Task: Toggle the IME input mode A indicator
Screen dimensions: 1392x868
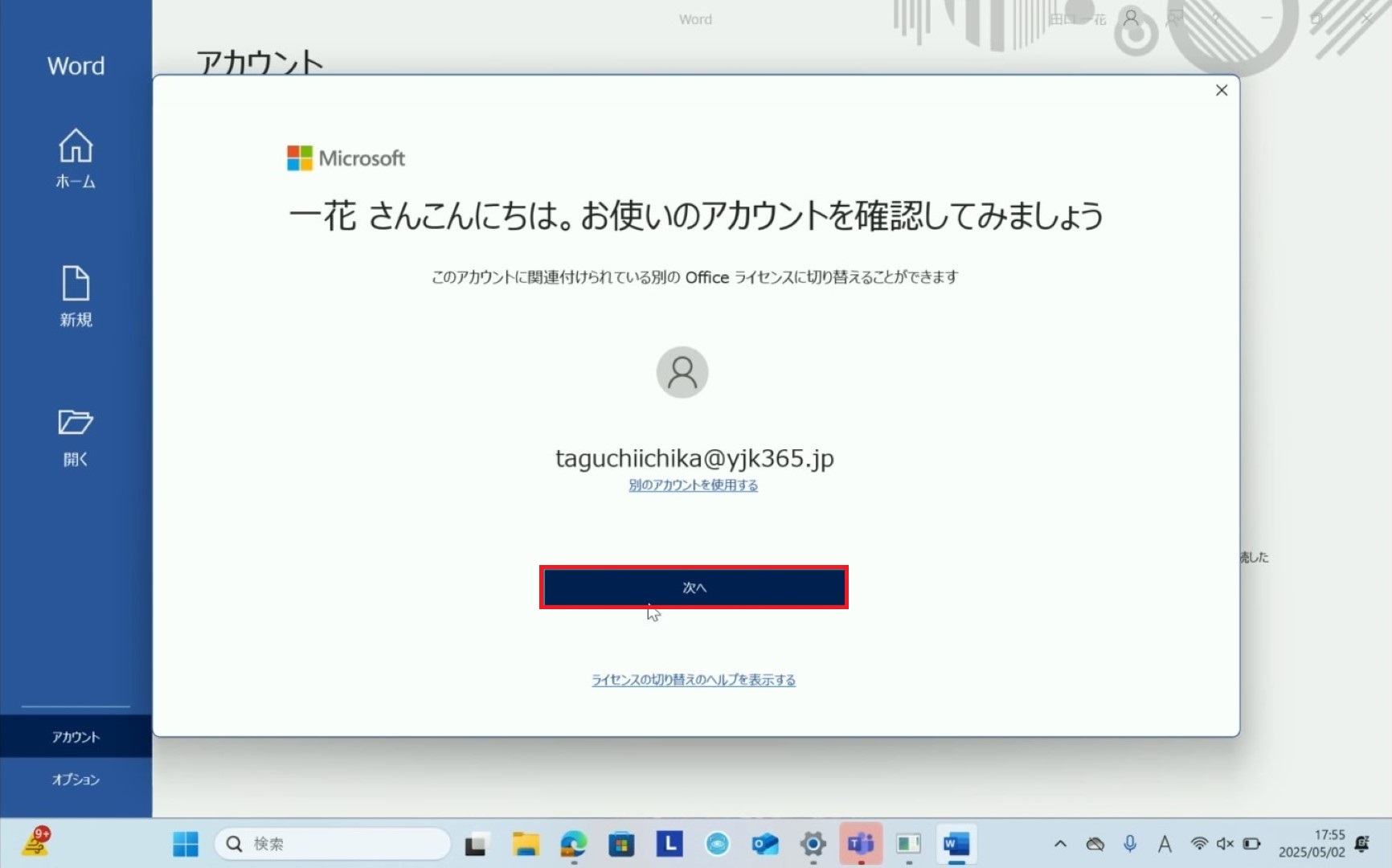Action: [x=1164, y=844]
